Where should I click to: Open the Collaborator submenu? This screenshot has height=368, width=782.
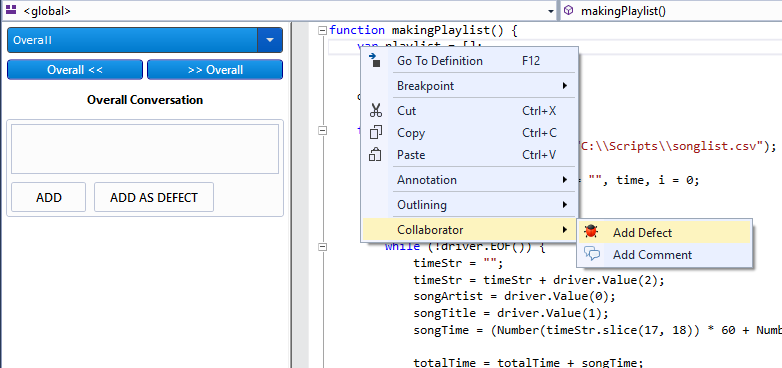click(x=469, y=229)
